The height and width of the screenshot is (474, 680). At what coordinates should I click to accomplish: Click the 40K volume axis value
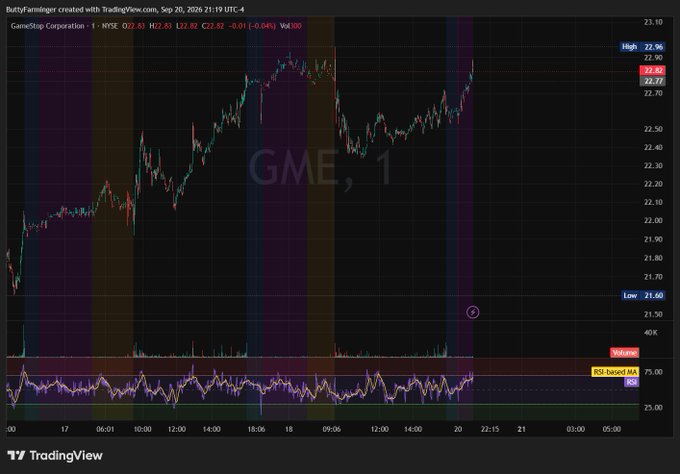(x=651, y=333)
